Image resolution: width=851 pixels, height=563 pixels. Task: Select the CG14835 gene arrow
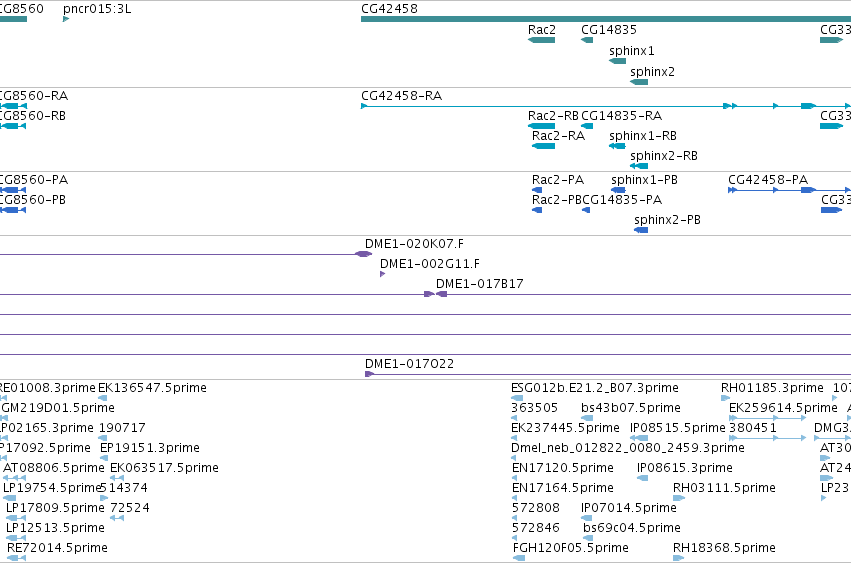pos(587,40)
